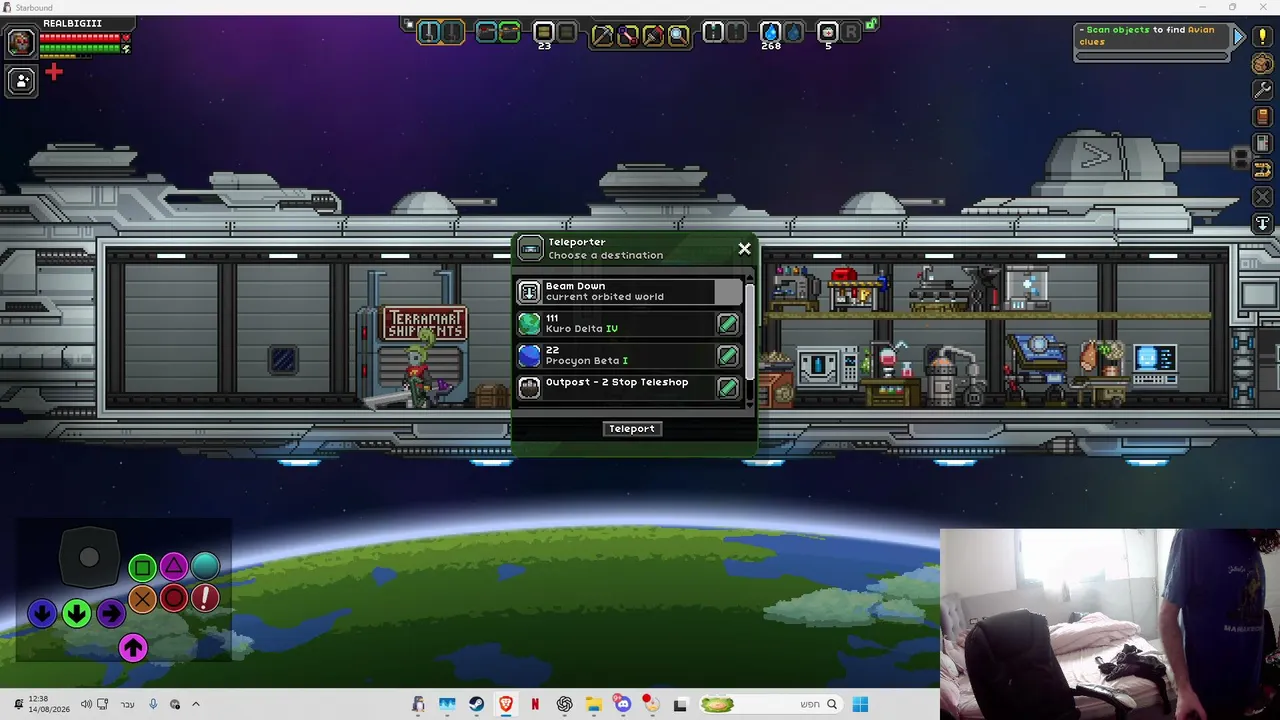Click the red circle overlay button

(x=174, y=599)
